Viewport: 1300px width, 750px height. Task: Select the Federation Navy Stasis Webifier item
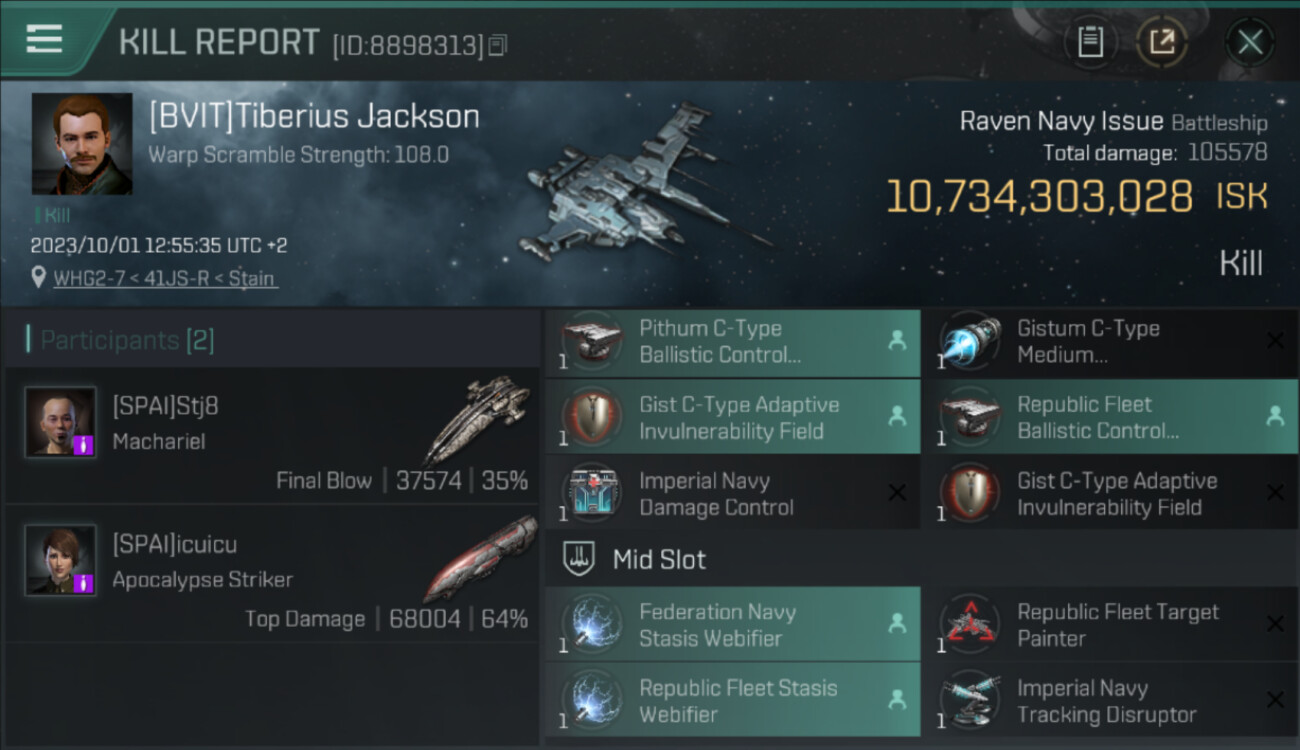click(x=733, y=624)
